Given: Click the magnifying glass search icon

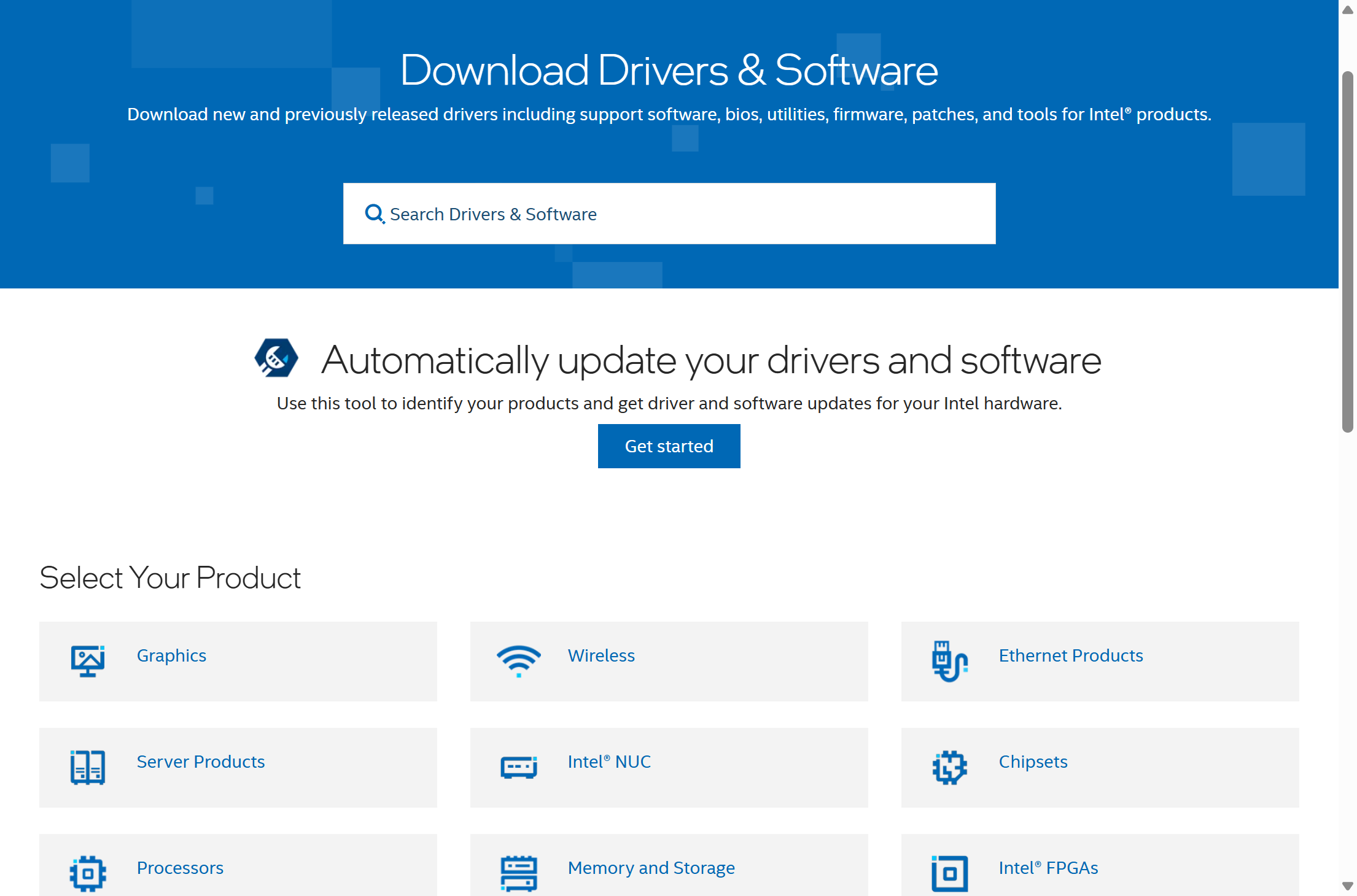Looking at the screenshot, I should tap(375, 214).
